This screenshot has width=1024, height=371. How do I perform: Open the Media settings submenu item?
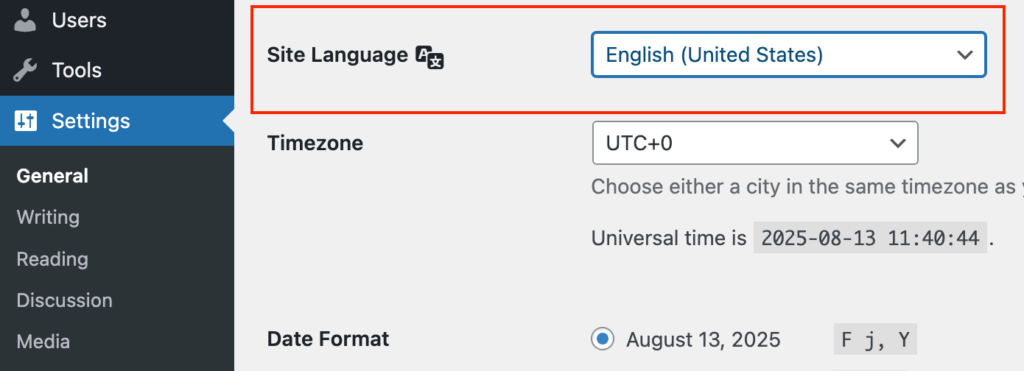(43, 342)
